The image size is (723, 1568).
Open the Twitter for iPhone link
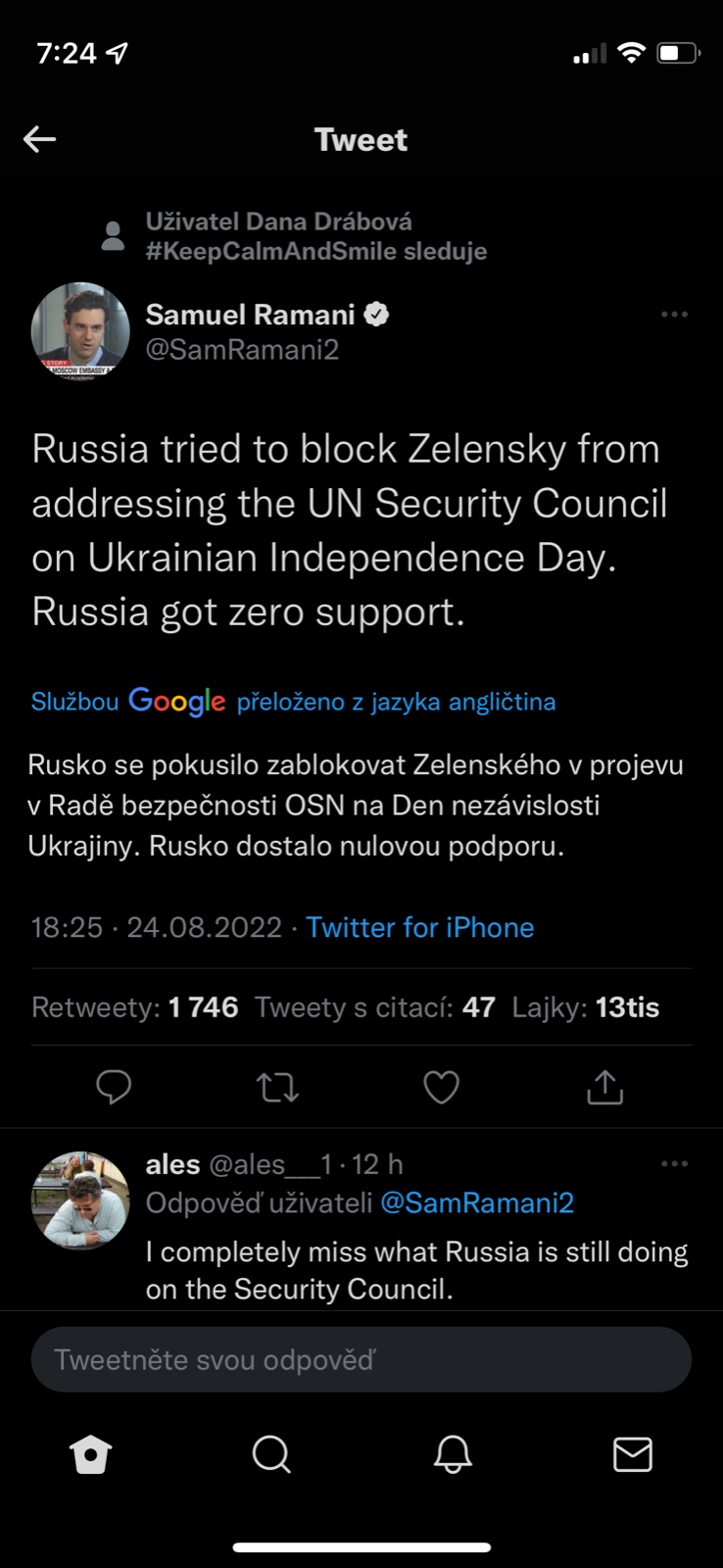tap(420, 927)
